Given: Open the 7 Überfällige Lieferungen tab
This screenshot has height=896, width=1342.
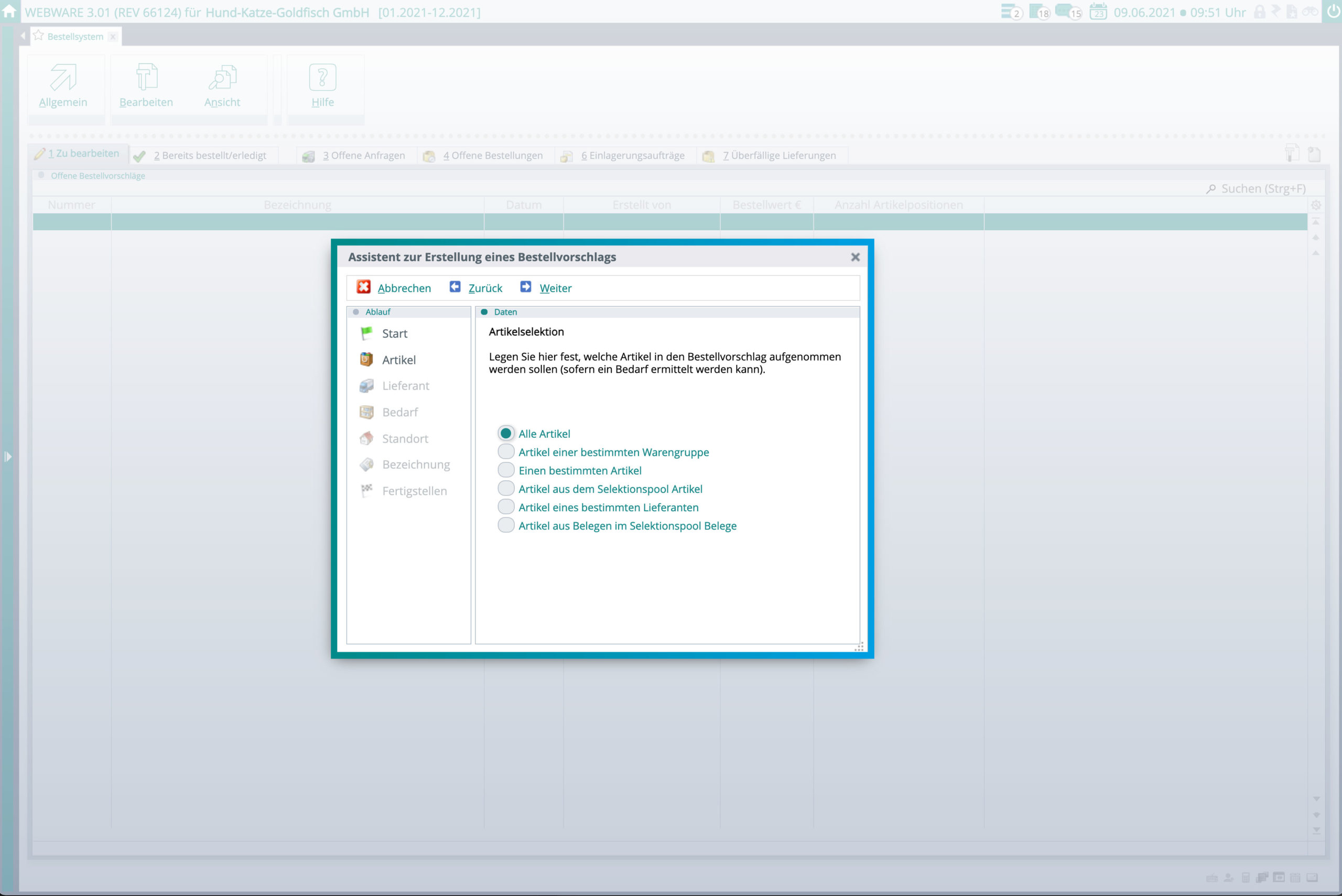Looking at the screenshot, I should [778, 155].
